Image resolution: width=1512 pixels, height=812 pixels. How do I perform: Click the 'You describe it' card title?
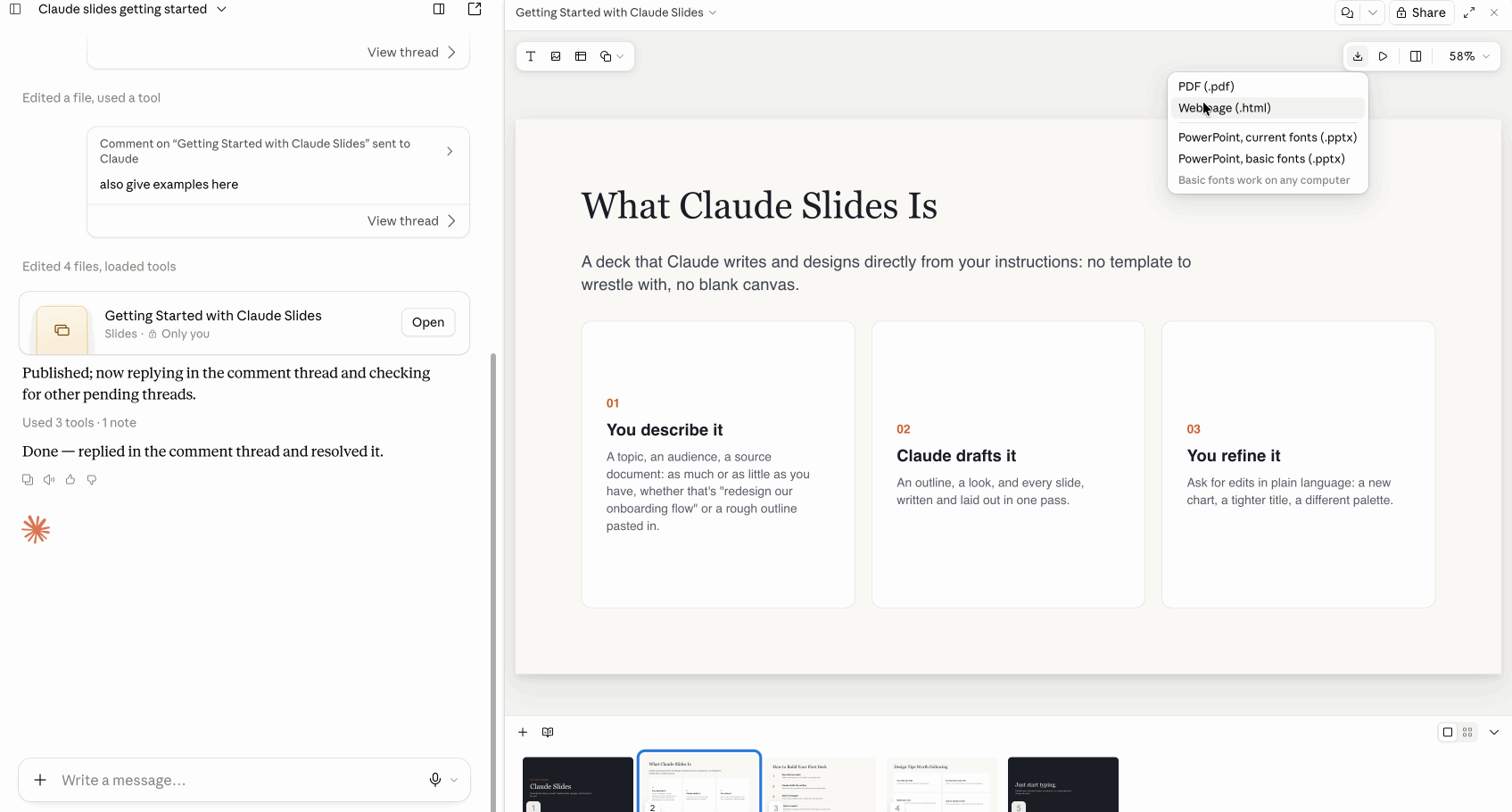(x=665, y=430)
